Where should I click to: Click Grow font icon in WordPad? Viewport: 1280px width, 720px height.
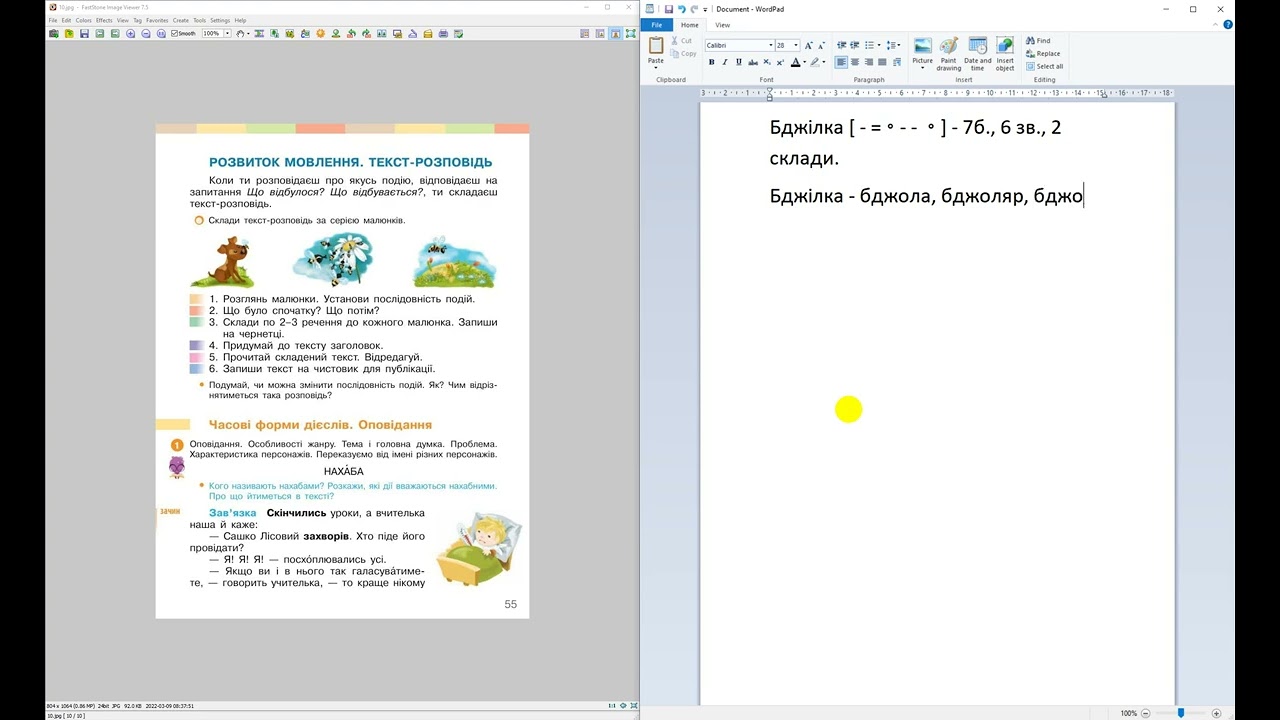[x=809, y=45]
